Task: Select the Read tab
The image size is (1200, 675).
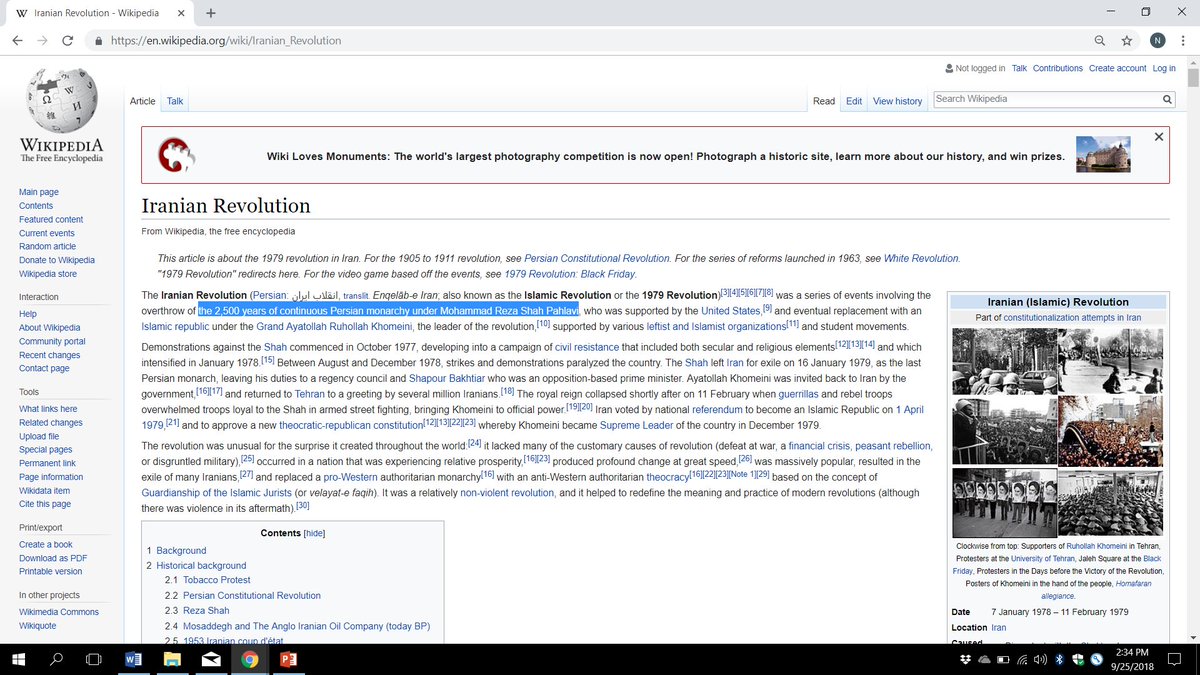Action: coord(824,101)
